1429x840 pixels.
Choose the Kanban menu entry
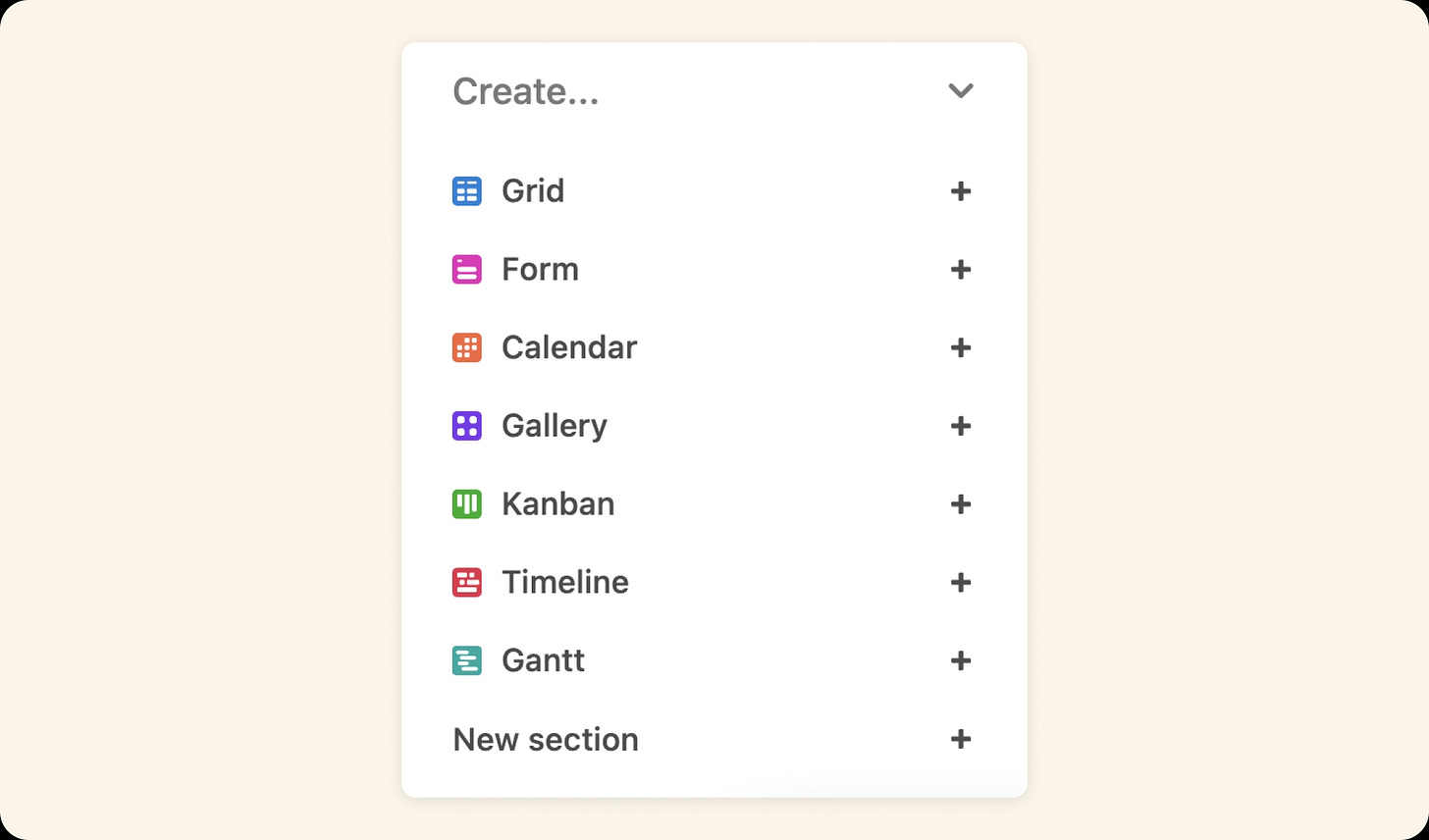click(x=557, y=503)
